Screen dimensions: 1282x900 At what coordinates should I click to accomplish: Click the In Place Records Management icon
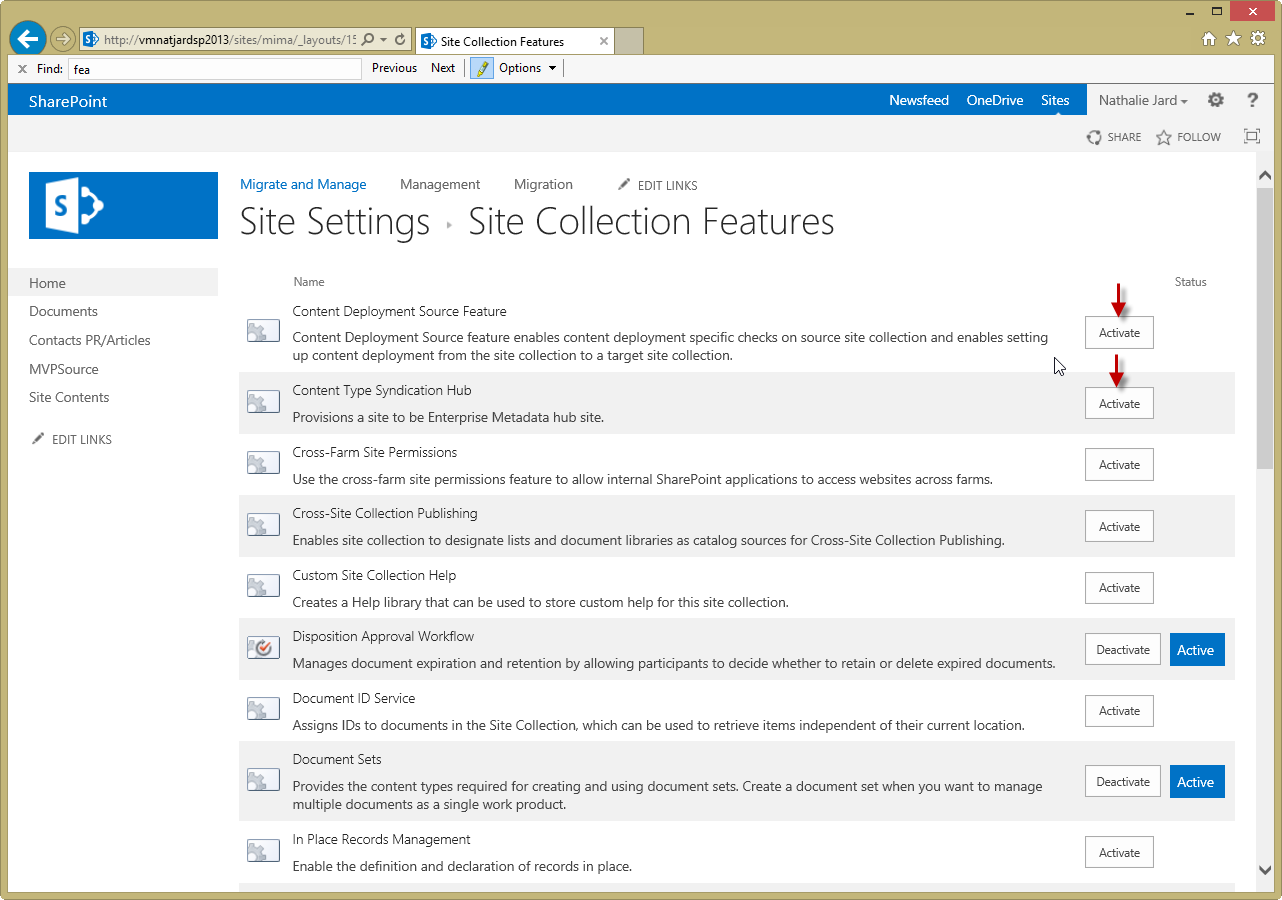point(263,852)
